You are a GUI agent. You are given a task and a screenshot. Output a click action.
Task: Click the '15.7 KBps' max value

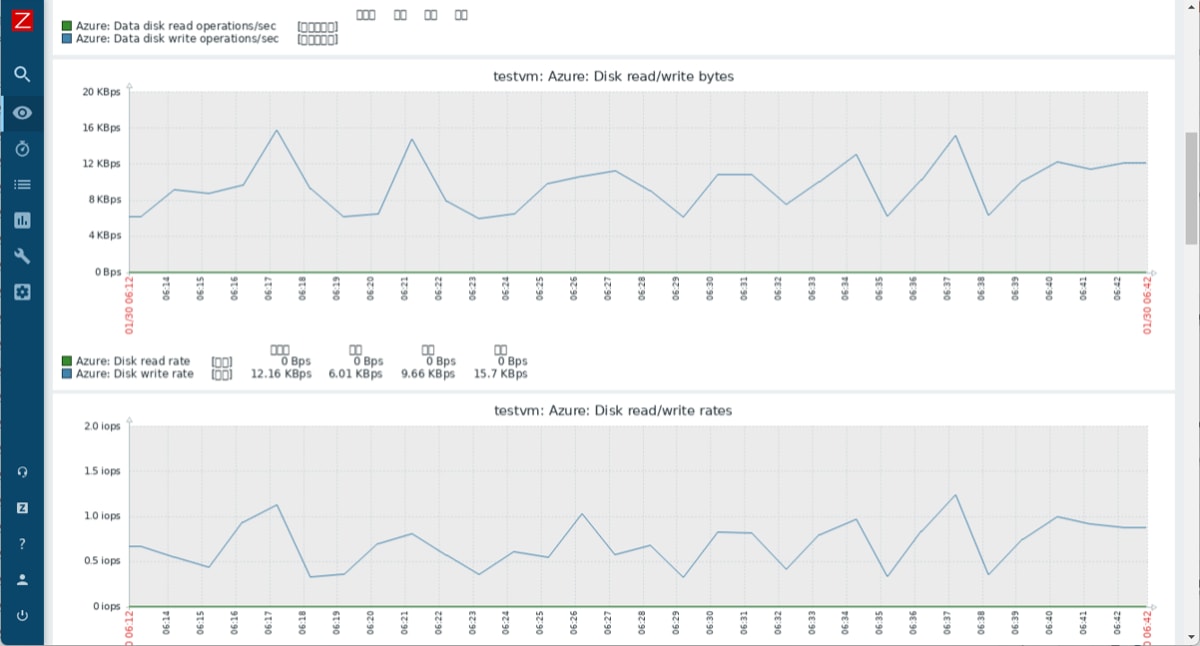[x=501, y=374]
